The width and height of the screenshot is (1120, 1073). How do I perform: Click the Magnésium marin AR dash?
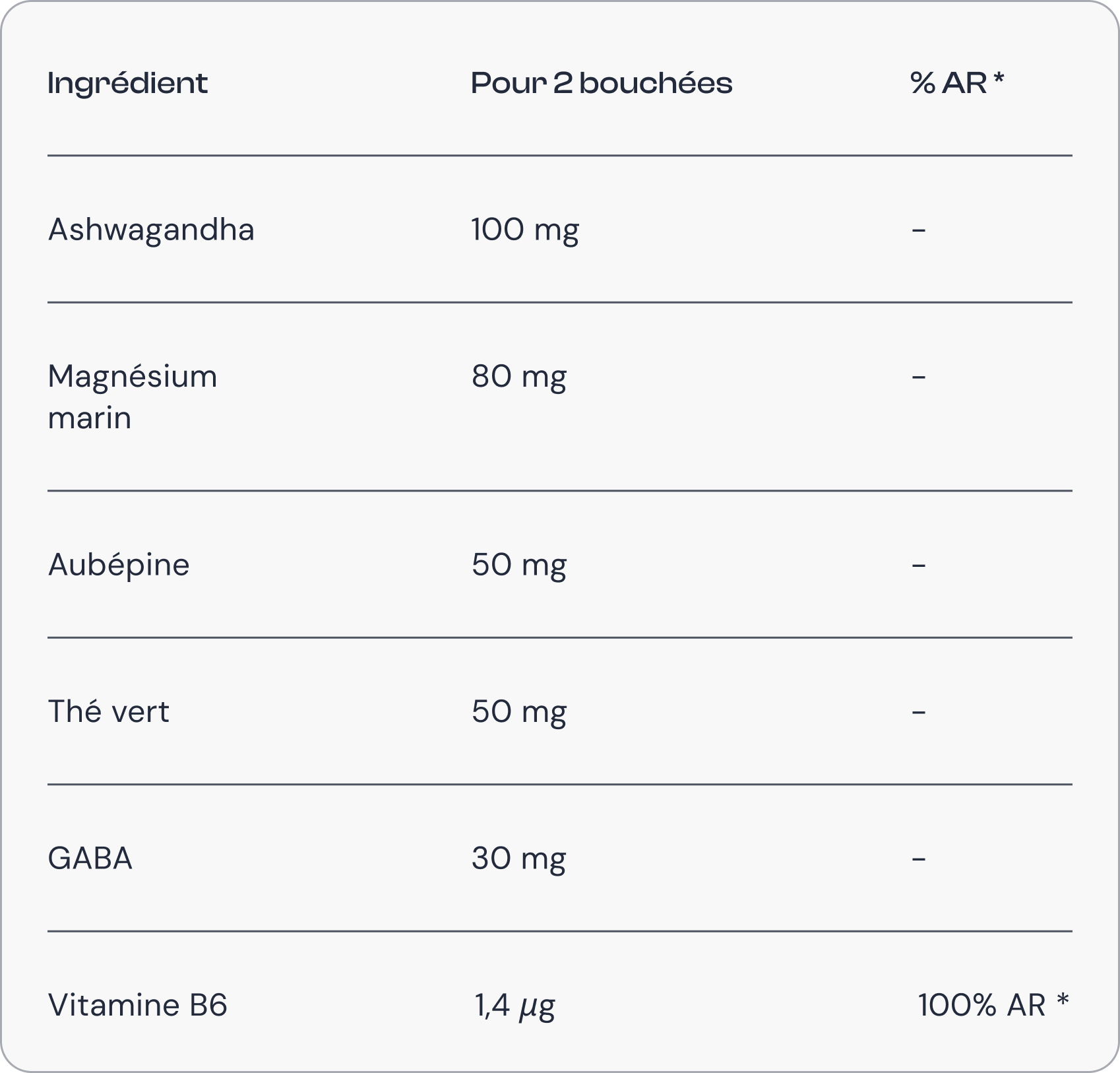919,377
